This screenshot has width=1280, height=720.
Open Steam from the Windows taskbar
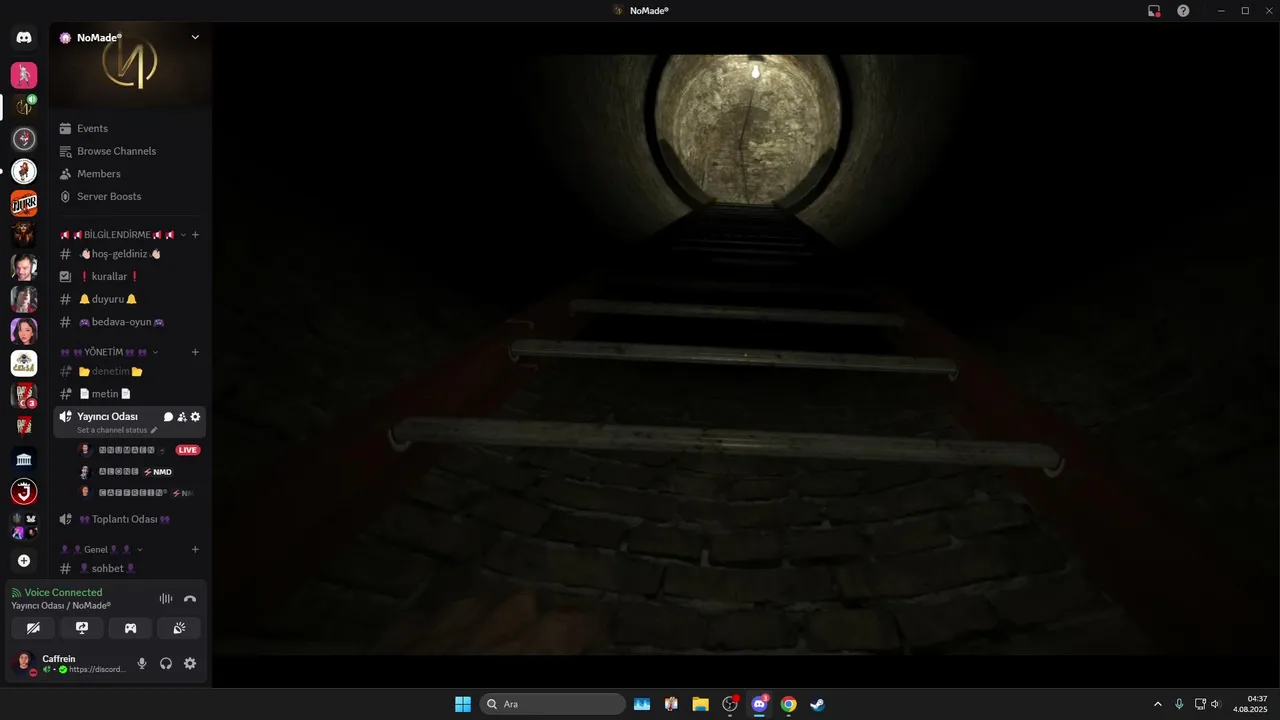[817, 704]
